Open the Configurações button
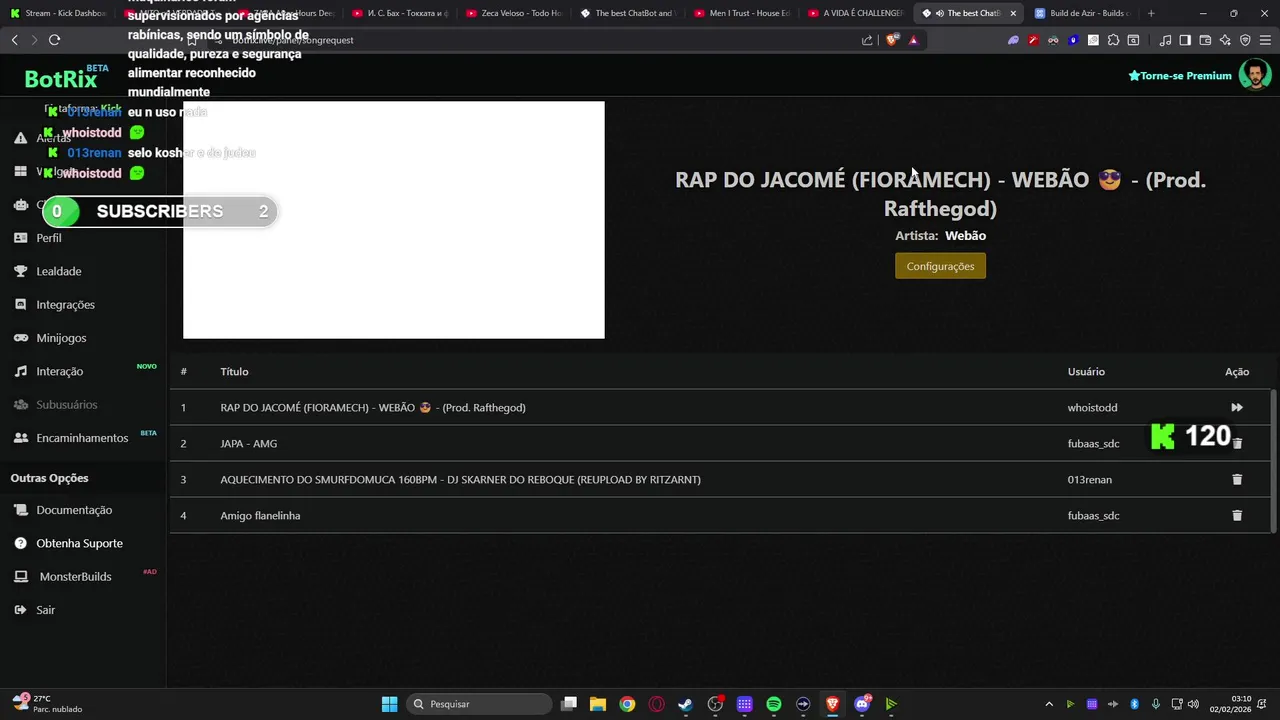The height and width of the screenshot is (720, 1280). (x=940, y=266)
